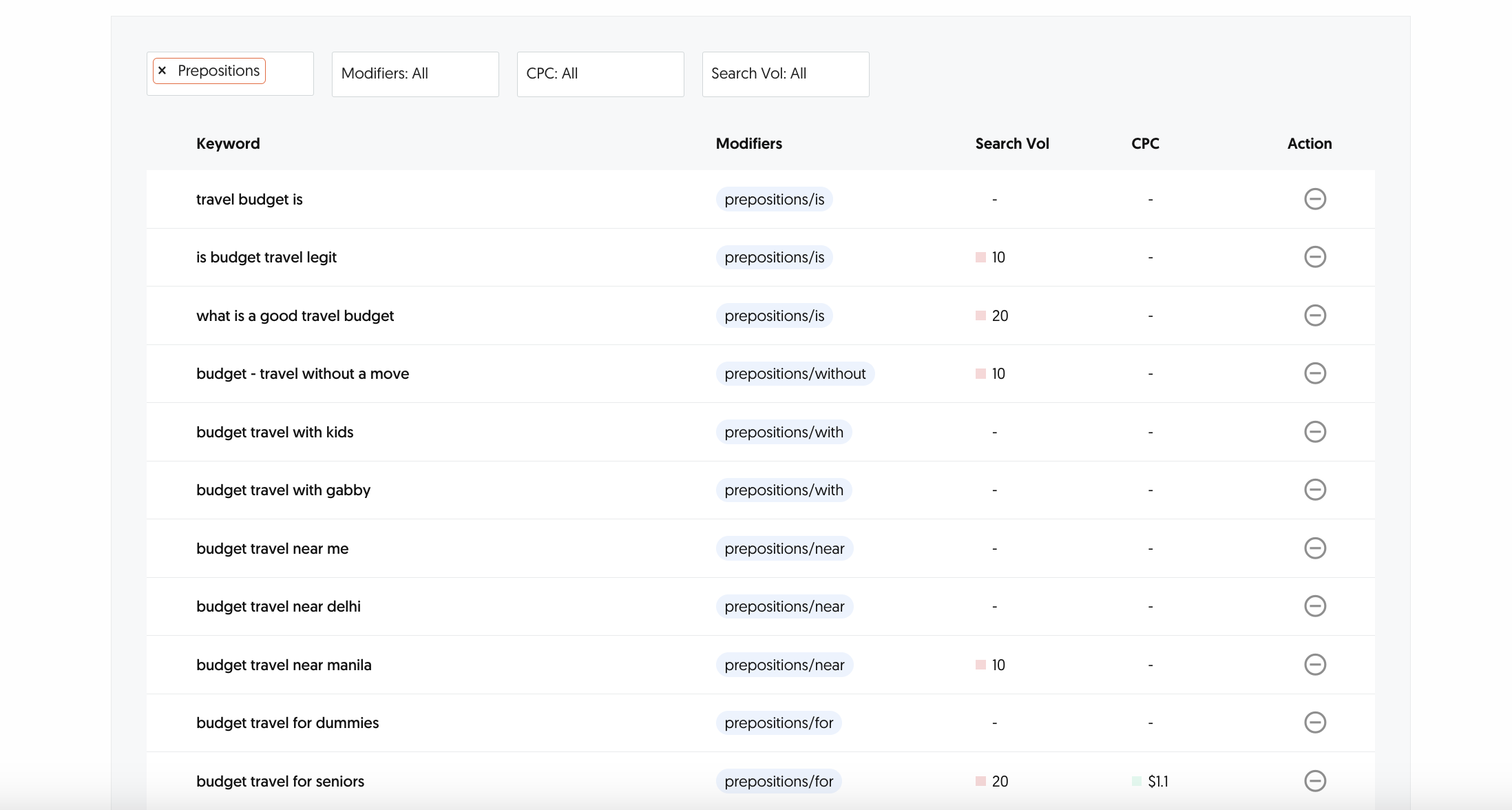Open the Modifiers: All dropdown
This screenshot has height=810, width=1512.
tap(414, 74)
